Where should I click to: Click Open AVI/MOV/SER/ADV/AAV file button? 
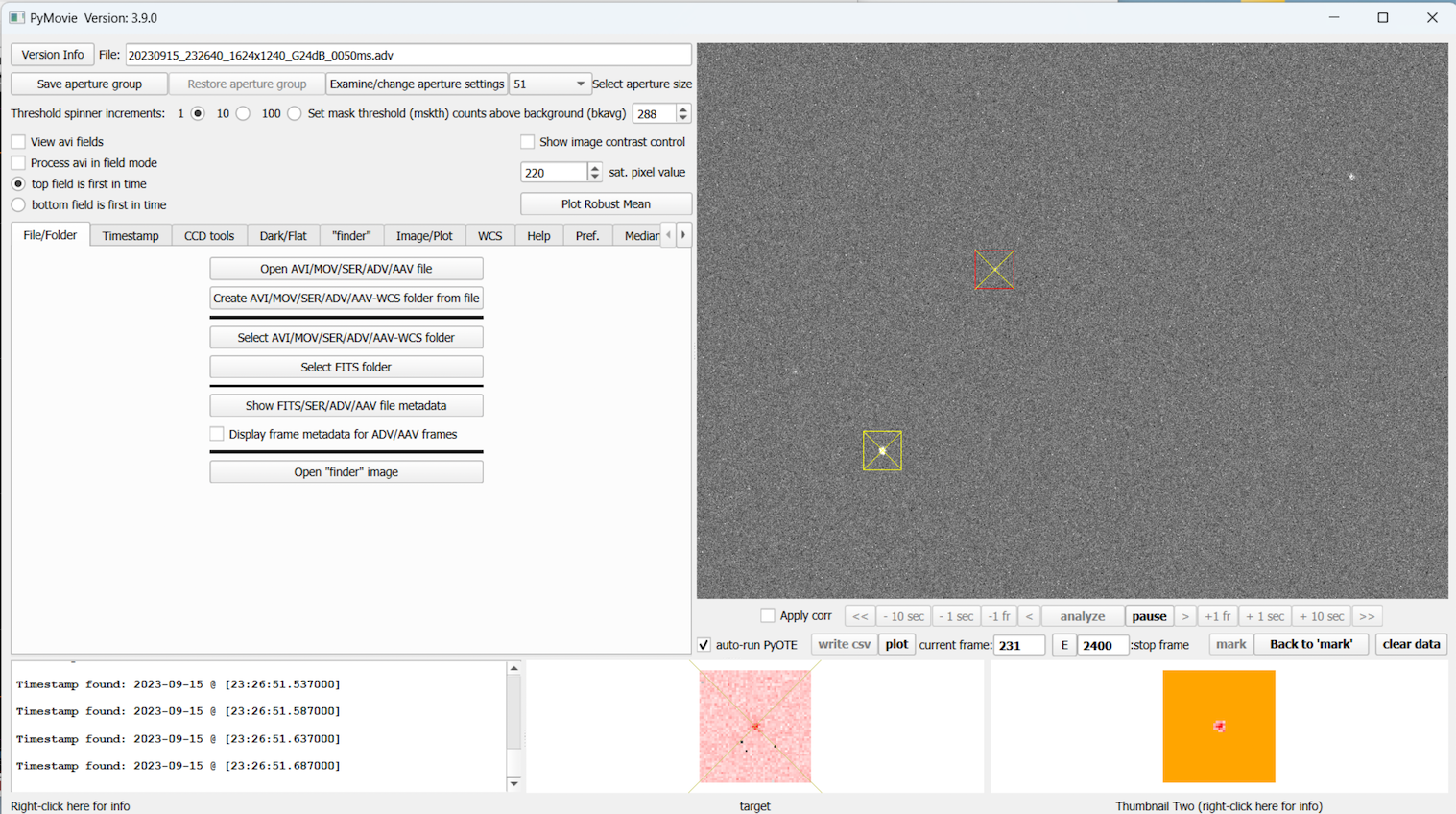pyautogui.click(x=346, y=269)
